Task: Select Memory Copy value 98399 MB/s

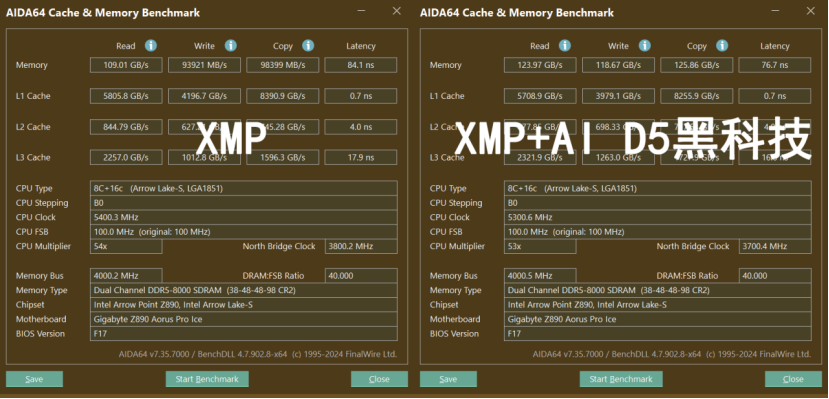Action: [282, 65]
